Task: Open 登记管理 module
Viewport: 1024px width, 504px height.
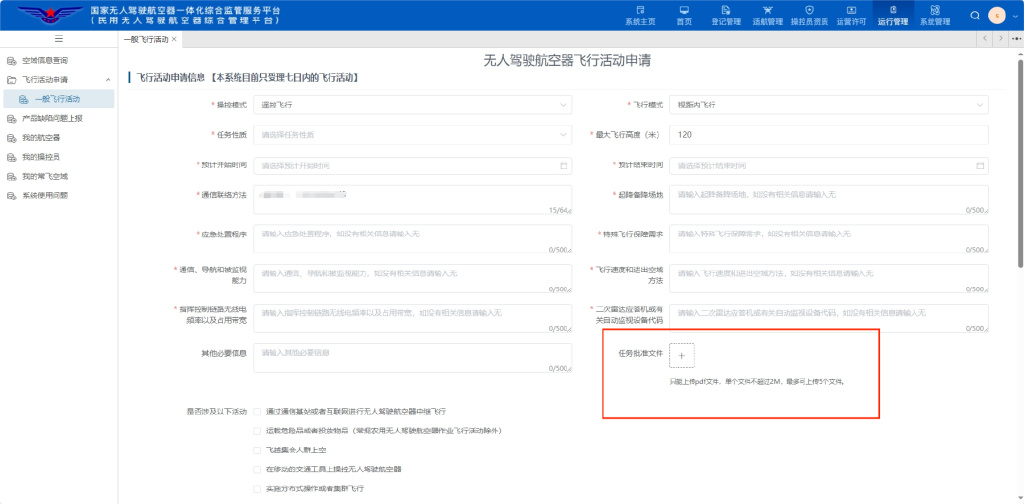Action: (726, 15)
